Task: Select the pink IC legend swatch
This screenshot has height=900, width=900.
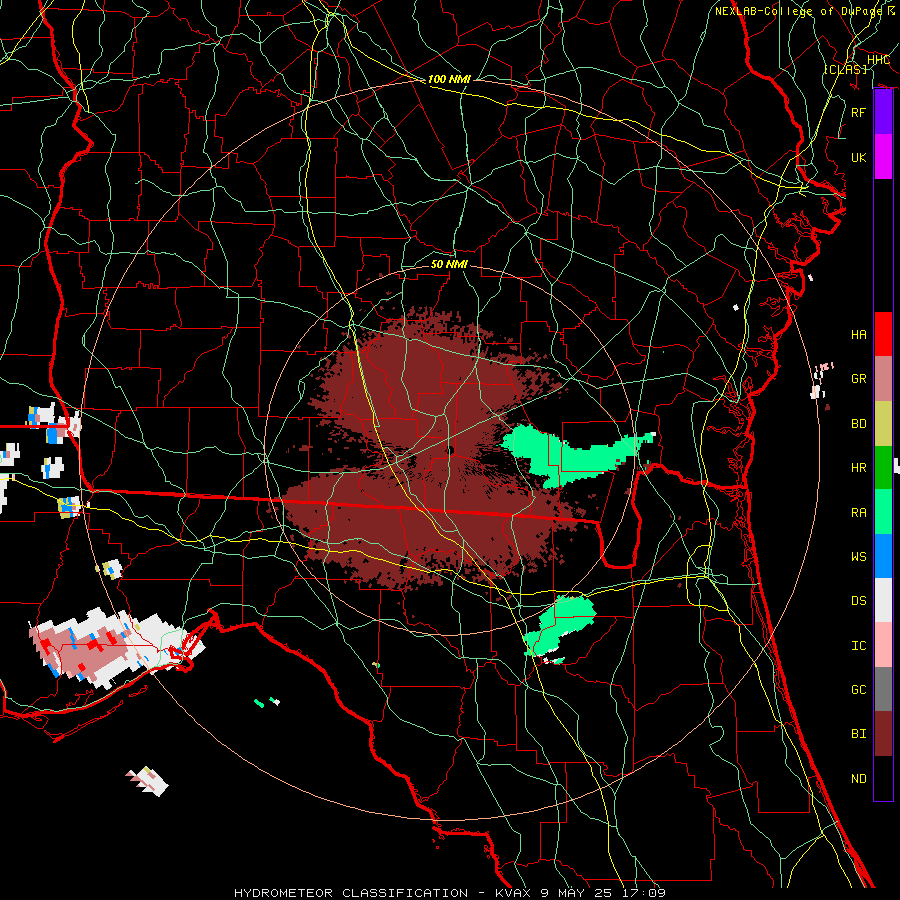Action: pos(883,645)
